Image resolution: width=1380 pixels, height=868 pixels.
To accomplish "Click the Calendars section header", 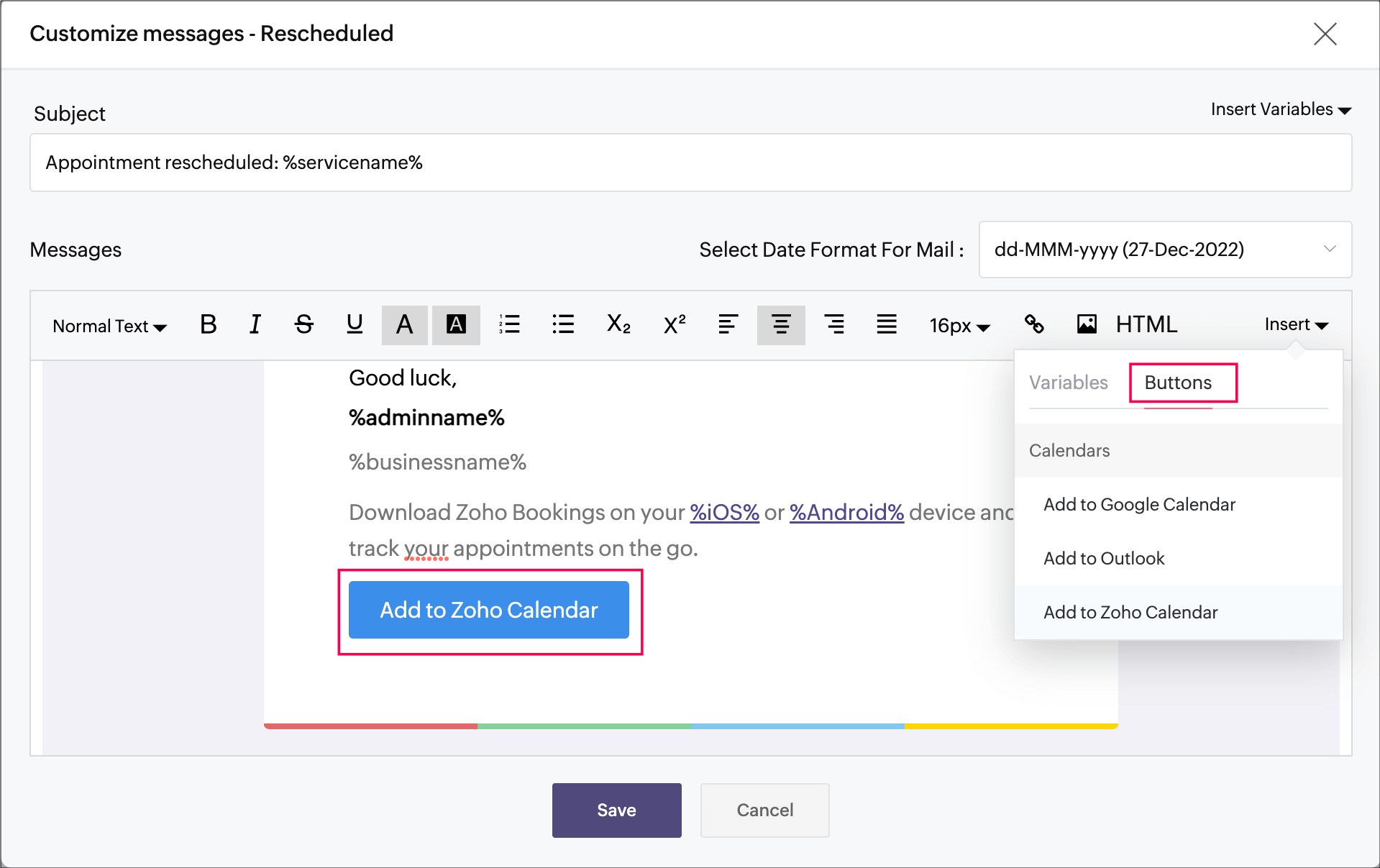I will pyautogui.click(x=1178, y=451).
